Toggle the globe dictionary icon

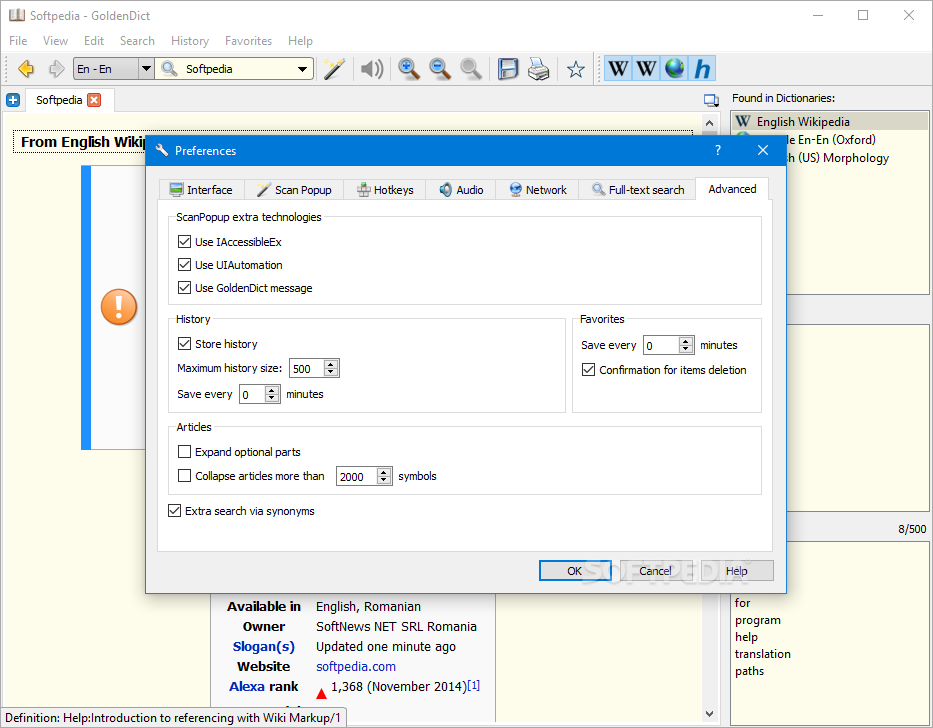(674, 69)
